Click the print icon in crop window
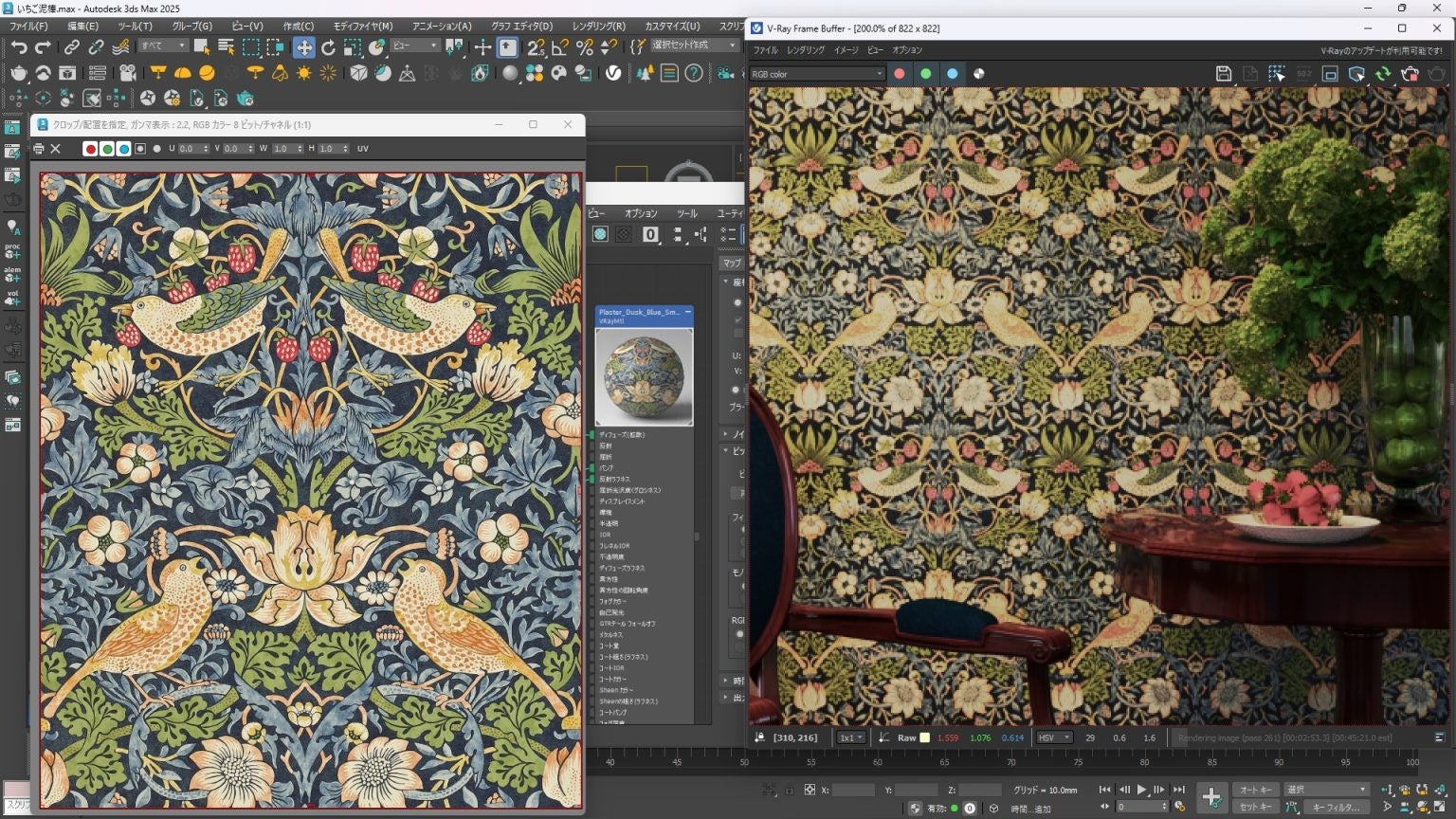The width and height of the screenshot is (1456, 819). [x=39, y=149]
